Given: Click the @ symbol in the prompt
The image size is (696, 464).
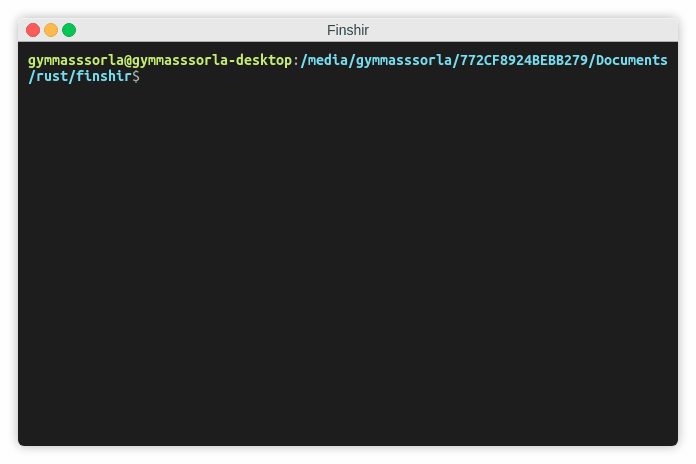Looking at the screenshot, I should 128,60.
